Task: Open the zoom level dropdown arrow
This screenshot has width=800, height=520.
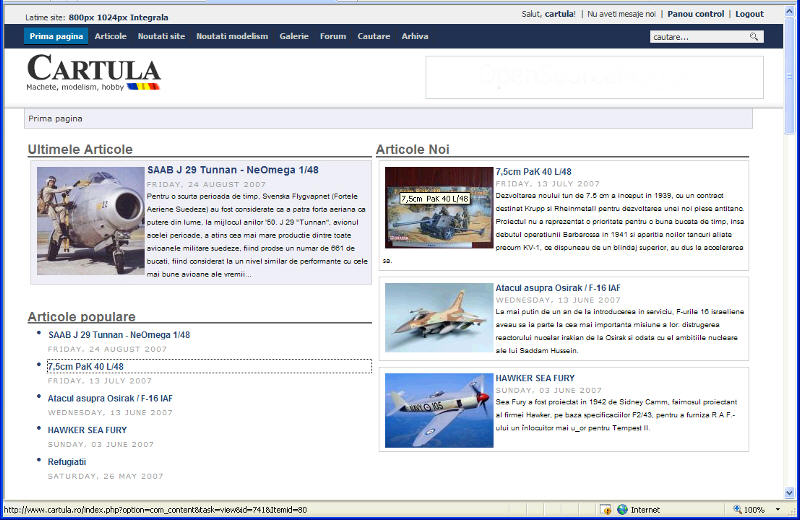Action: (x=778, y=509)
